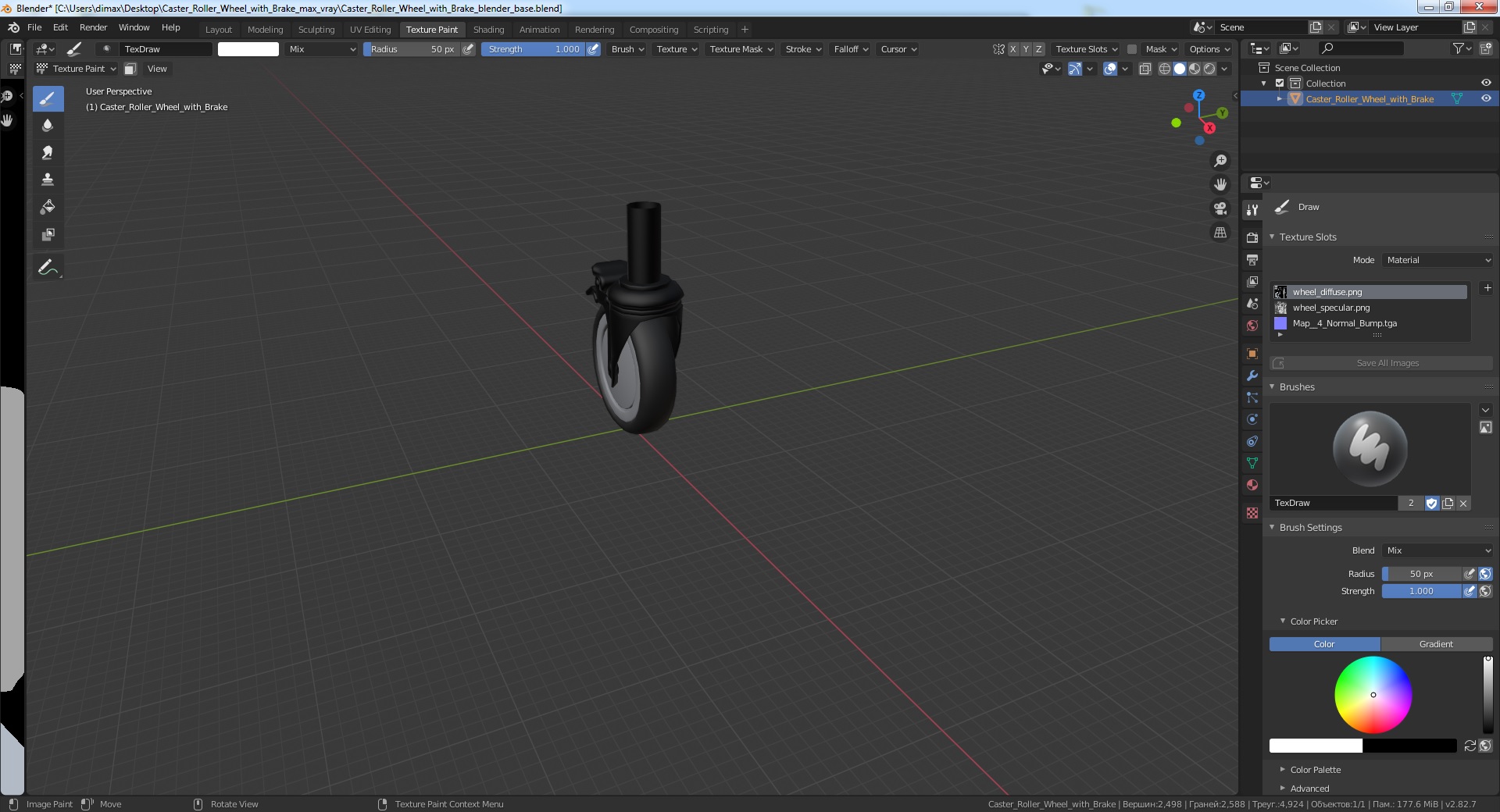
Task: Open the Texture Slots dropdown in header
Action: pos(1086,49)
